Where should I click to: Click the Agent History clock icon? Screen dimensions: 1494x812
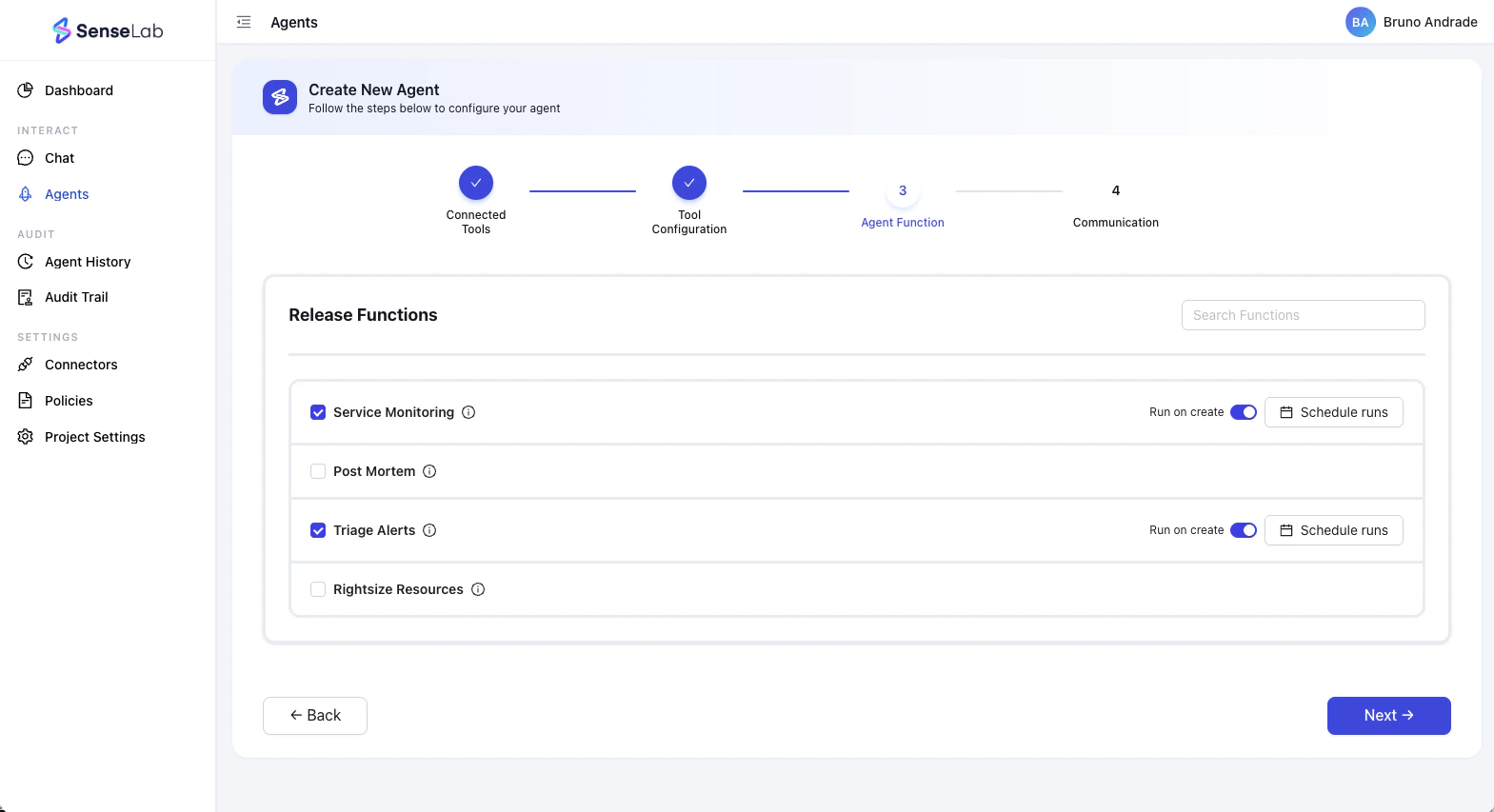pyautogui.click(x=26, y=262)
